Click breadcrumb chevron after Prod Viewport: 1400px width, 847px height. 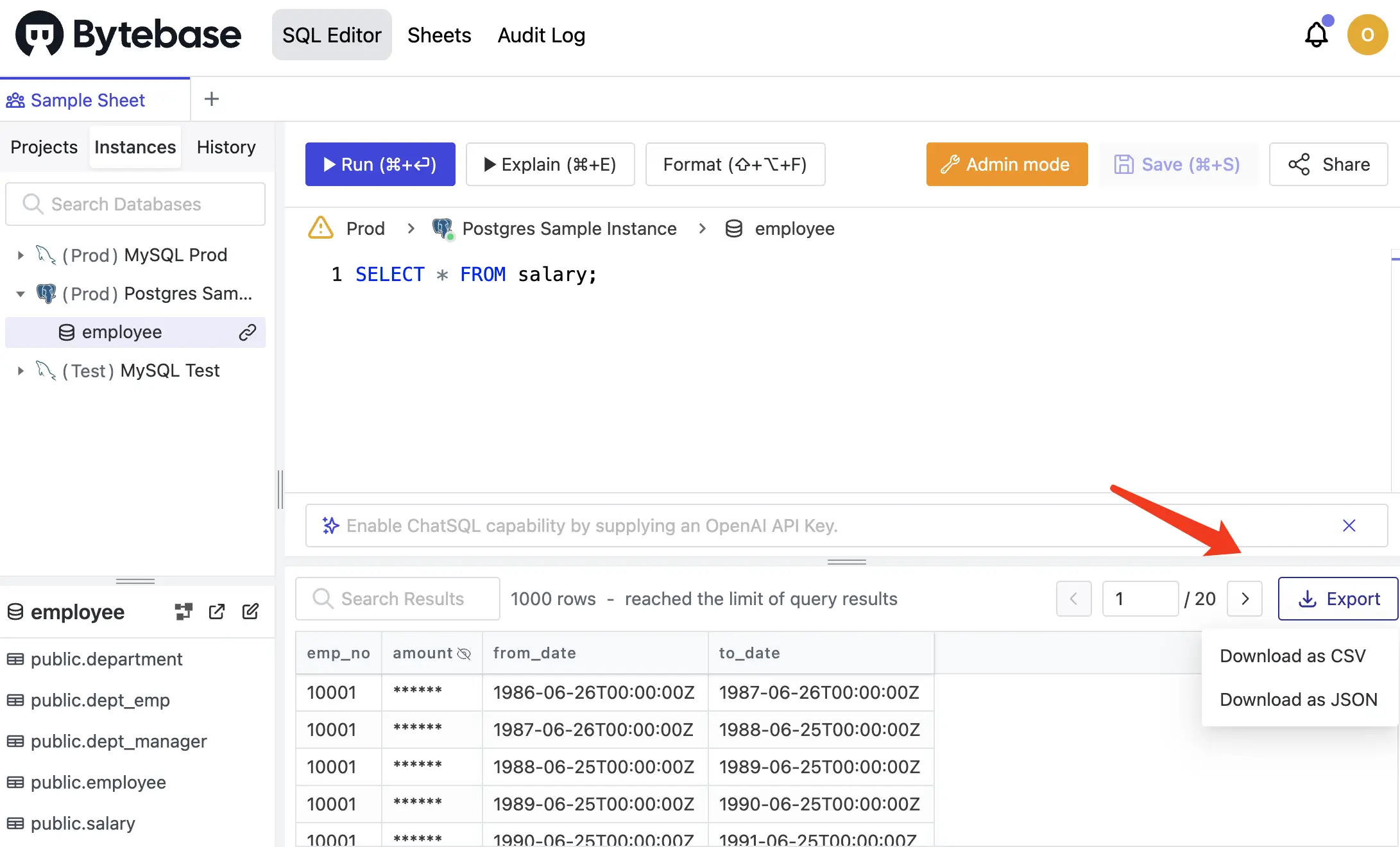411,228
